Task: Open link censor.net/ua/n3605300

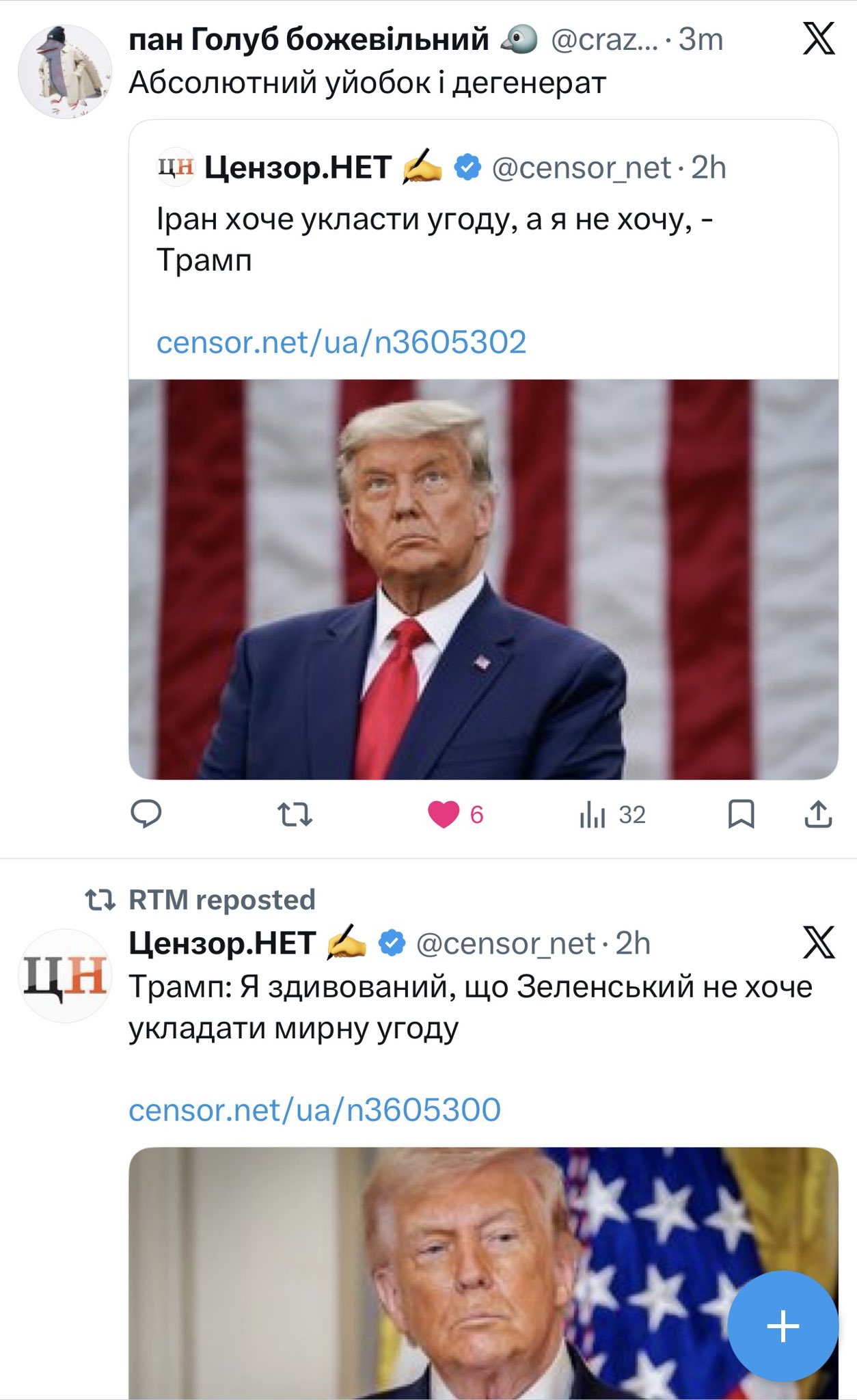Action: pos(314,1109)
